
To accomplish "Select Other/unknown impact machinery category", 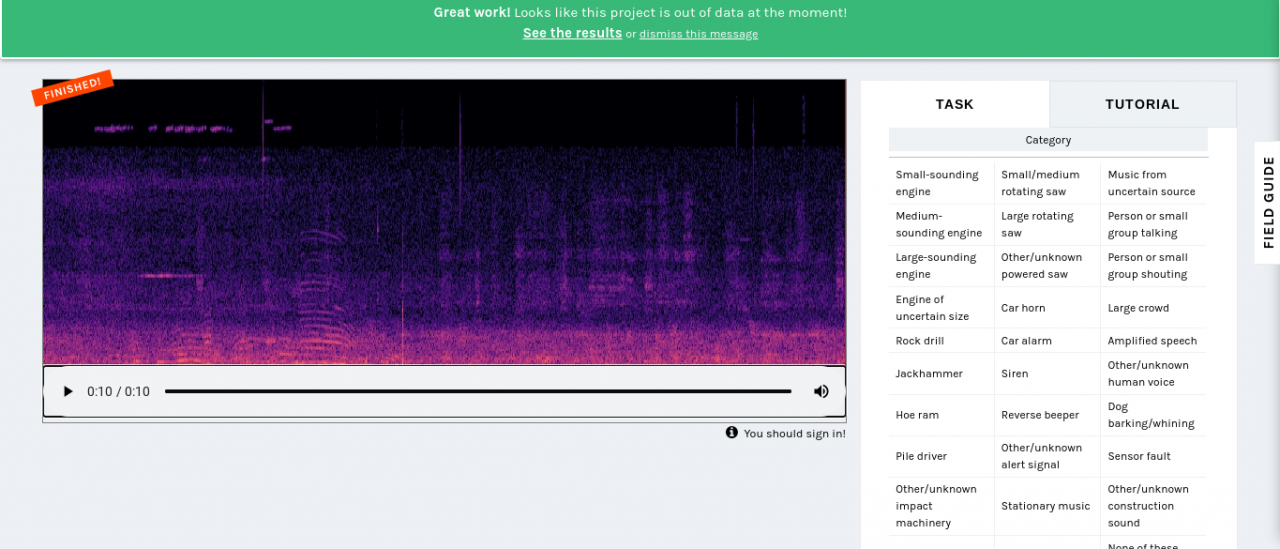I will coord(941,506).
